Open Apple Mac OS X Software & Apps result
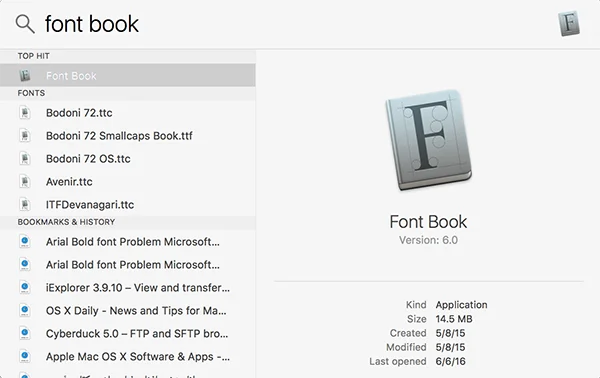The width and height of the screenshot is (600, 378). click(x=128, y=357)
